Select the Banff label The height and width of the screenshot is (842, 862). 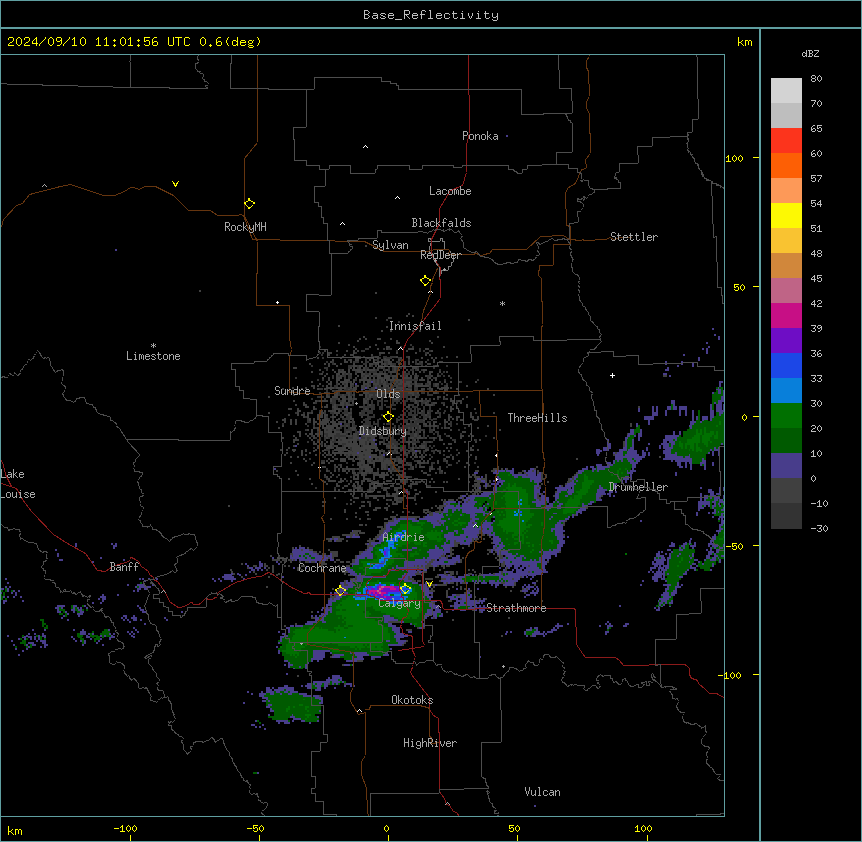pyautogui.click(x=124, y=567)
